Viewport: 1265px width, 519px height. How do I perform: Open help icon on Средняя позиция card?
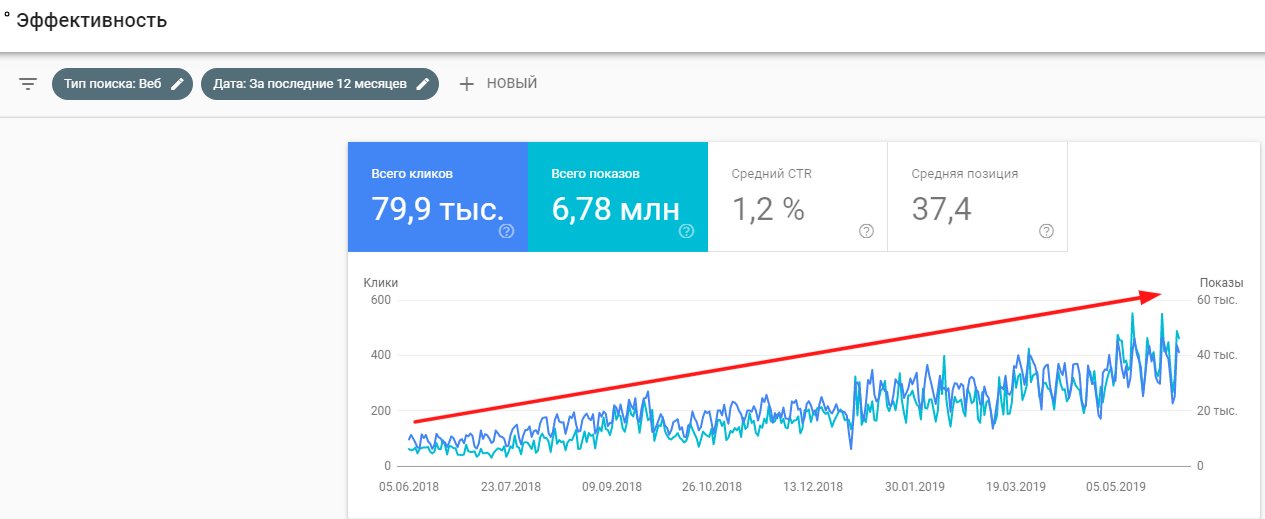click(1047, 231)
